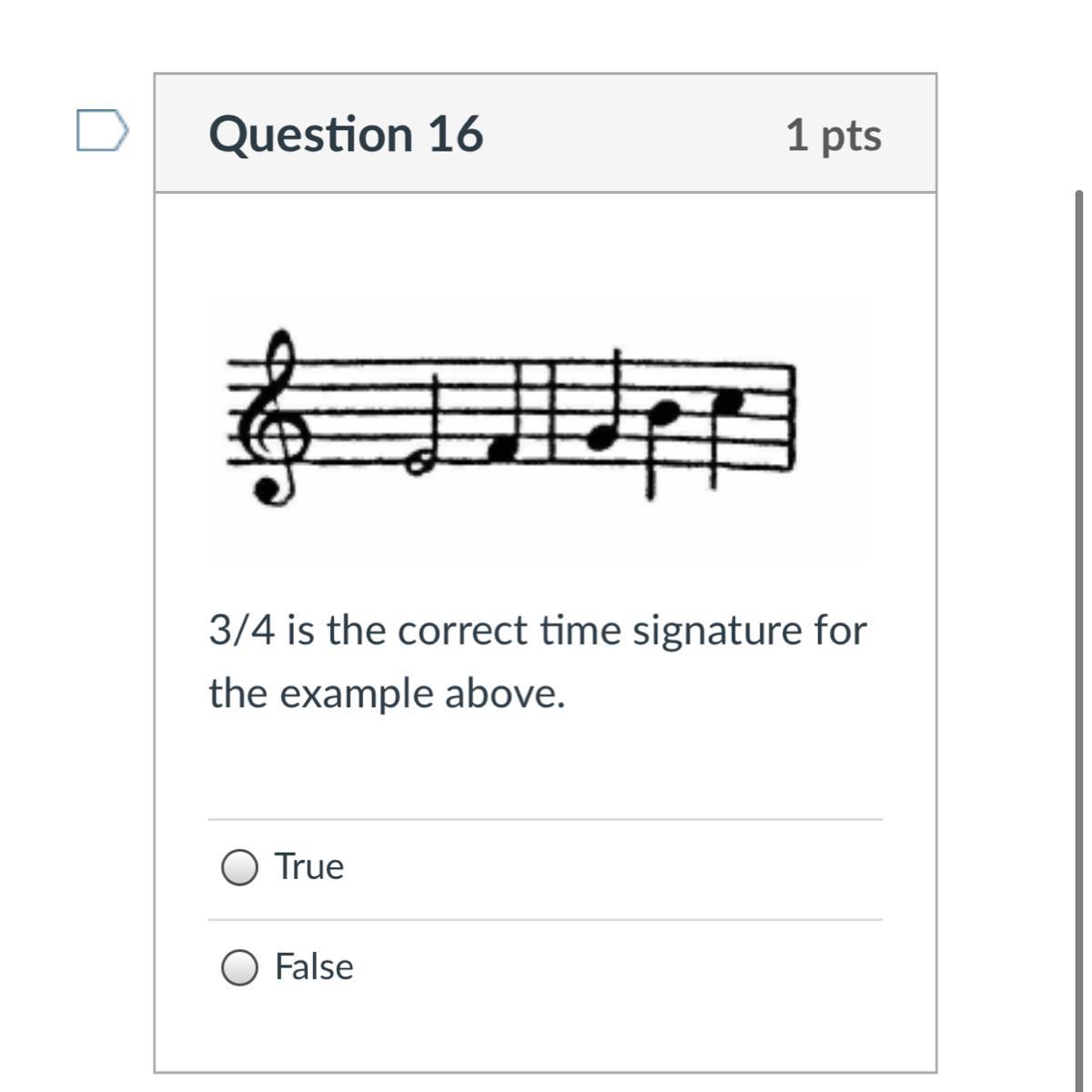Click the "the example above." text line

387,693
